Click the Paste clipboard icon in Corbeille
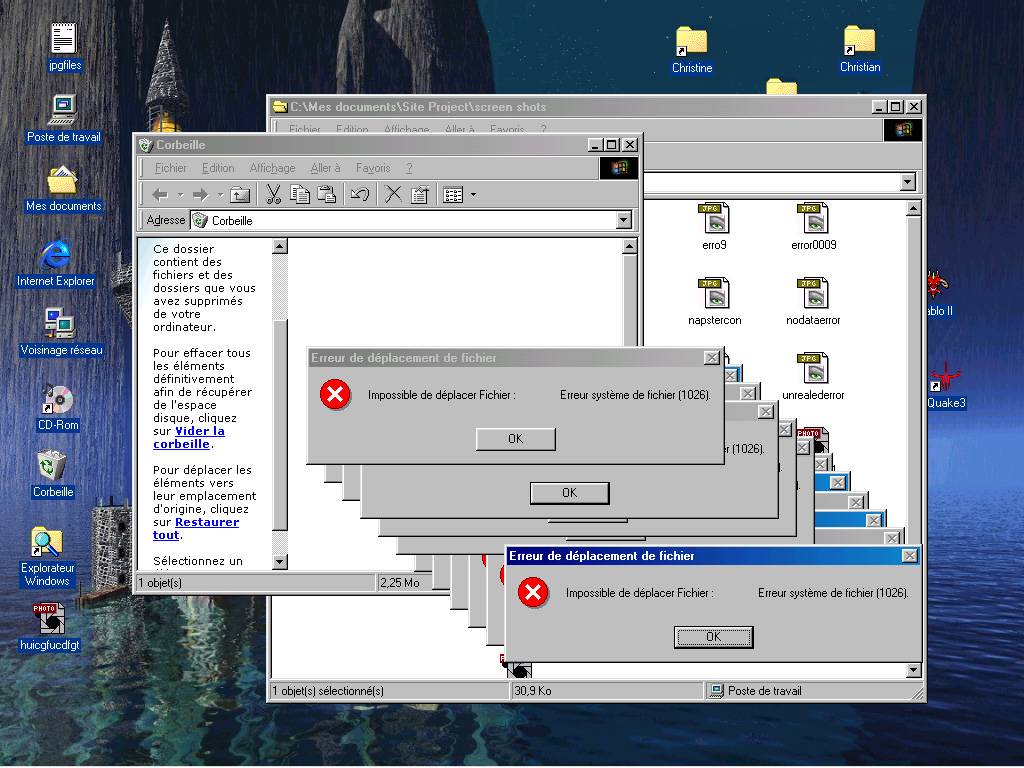The image size is (1024, 768). click(326, 195)
